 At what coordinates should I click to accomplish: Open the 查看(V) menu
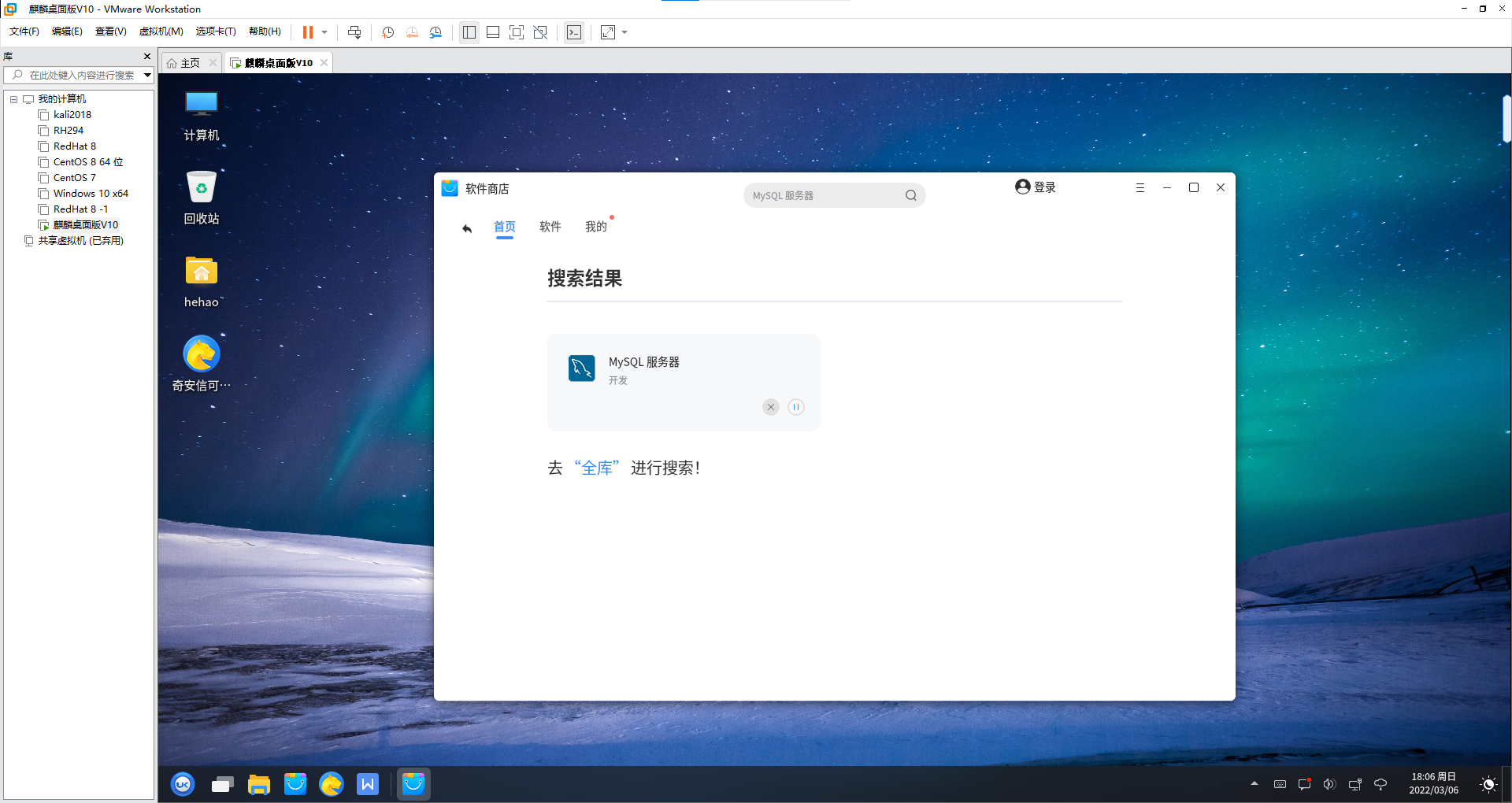[111, 31]
